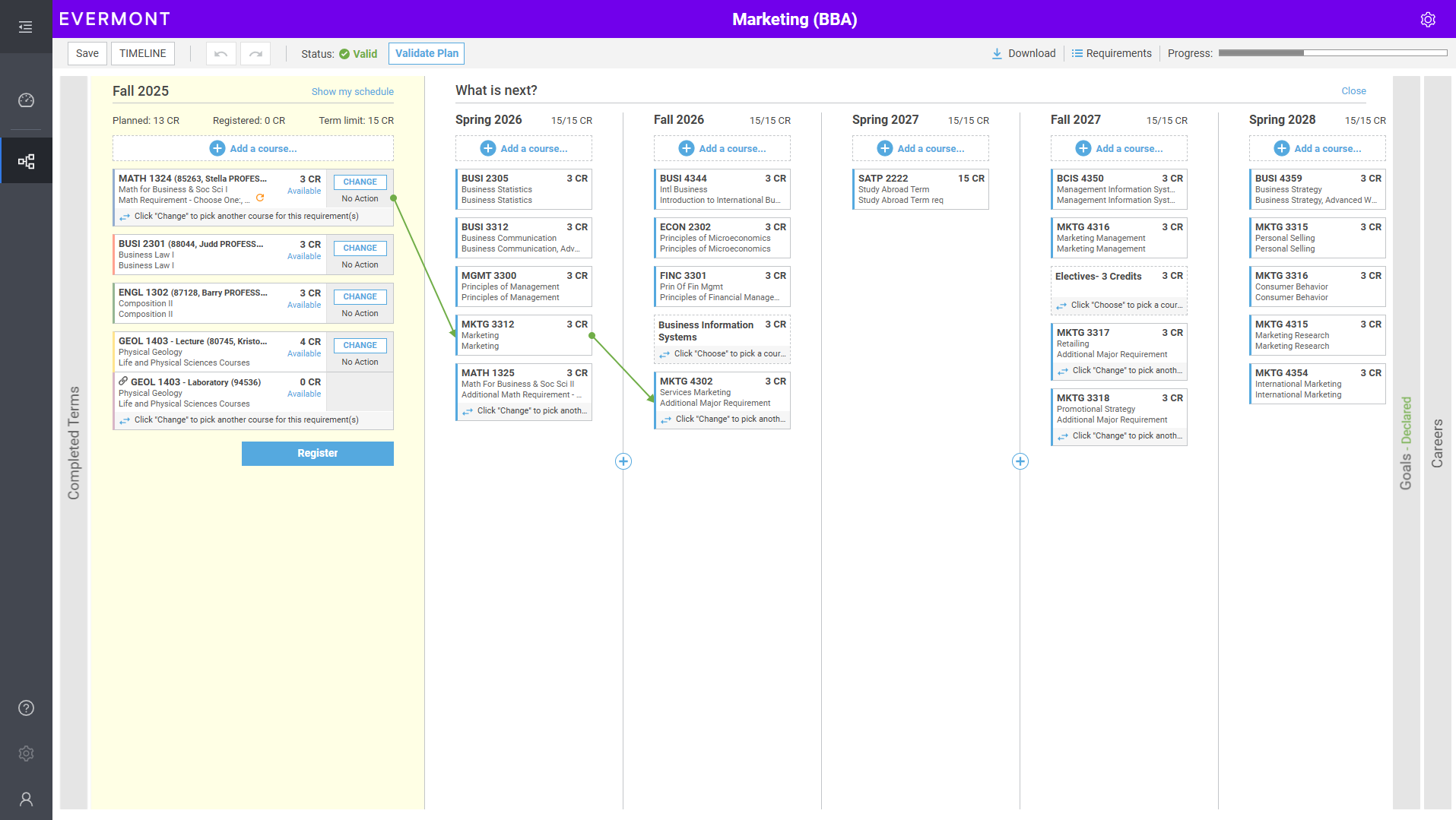Switch to the TIMELINE view
This screenshot has width=1456, height=820.
[x=142, y=53]
